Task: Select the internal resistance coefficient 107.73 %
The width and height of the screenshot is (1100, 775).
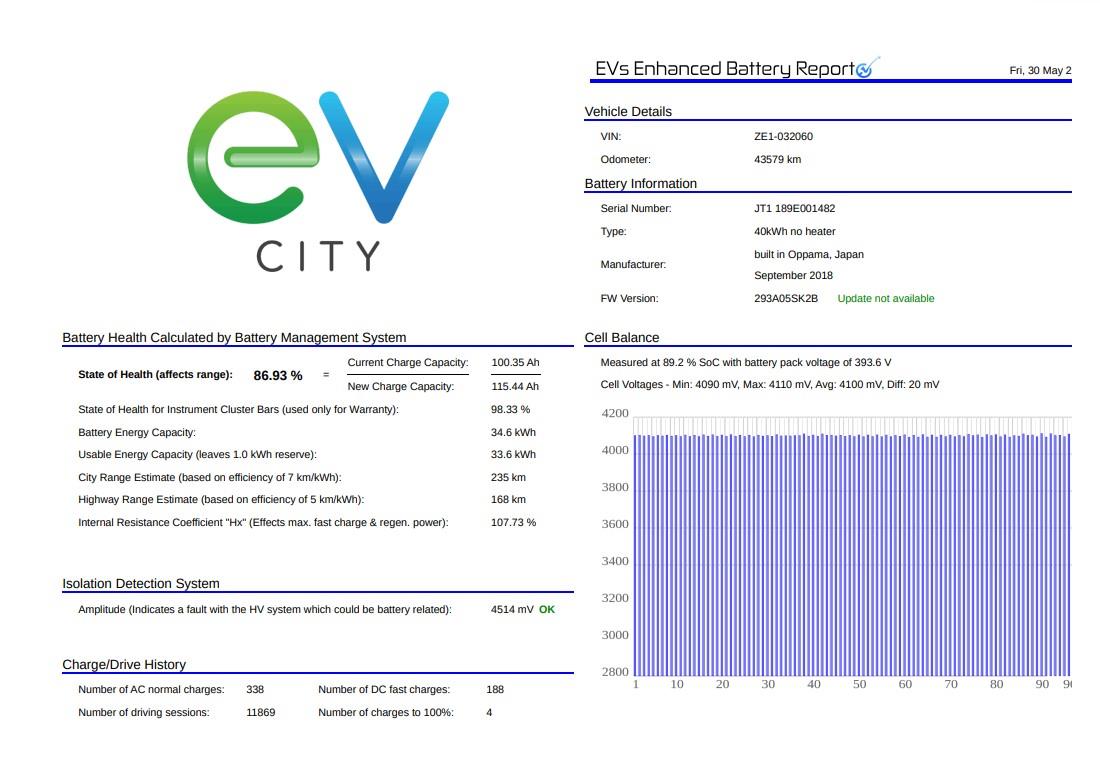Action: click(514, 523)
